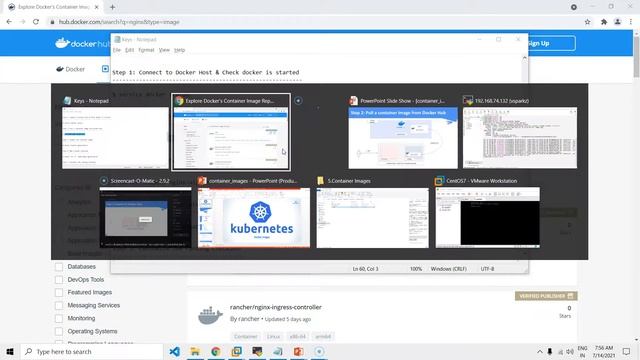This screenshot has height=360, width=640.
Task: Click the whale icon of rancher result
Action: click(x=210, y=315)
